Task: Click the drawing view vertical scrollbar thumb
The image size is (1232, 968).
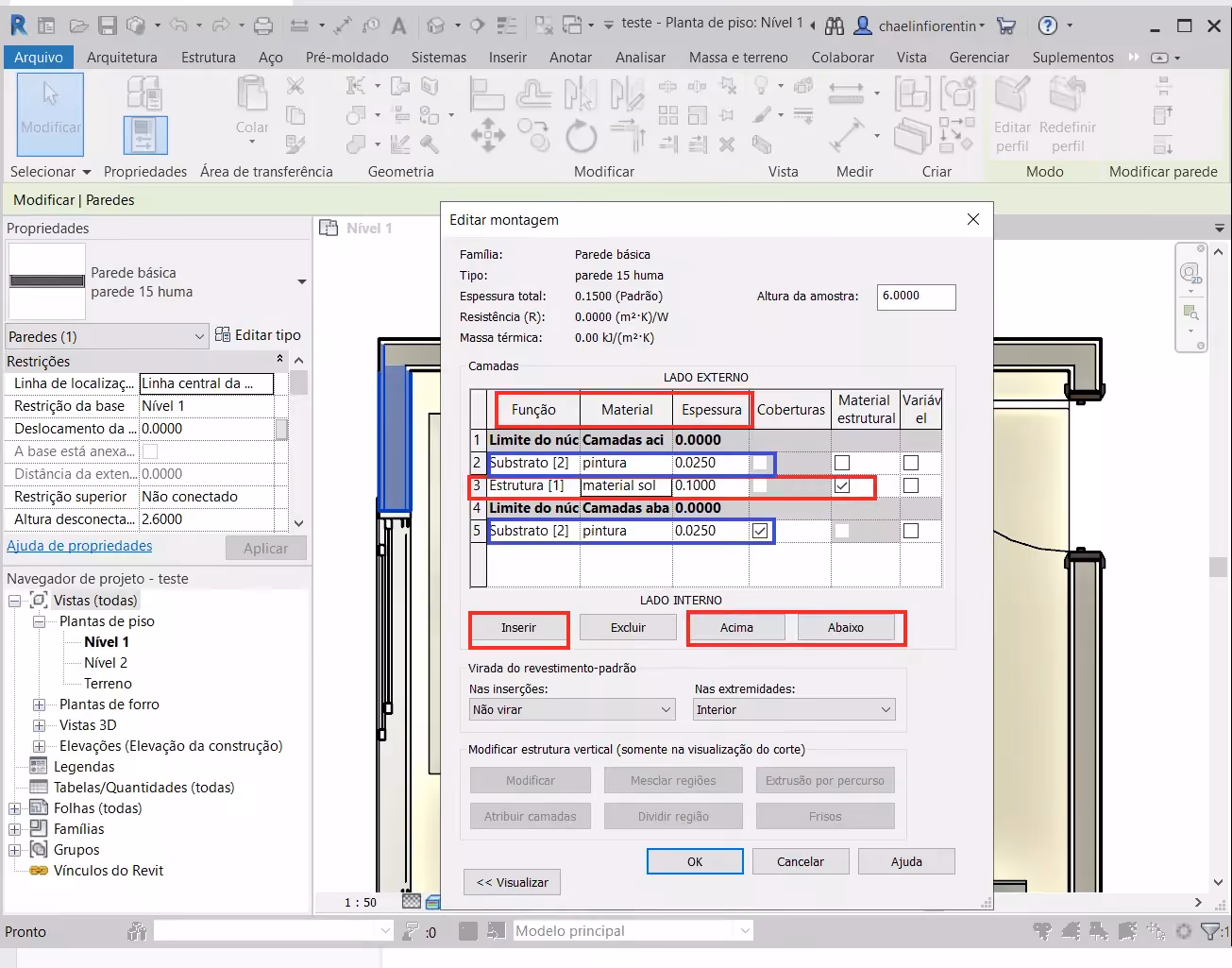Action: pos(1218,567)
